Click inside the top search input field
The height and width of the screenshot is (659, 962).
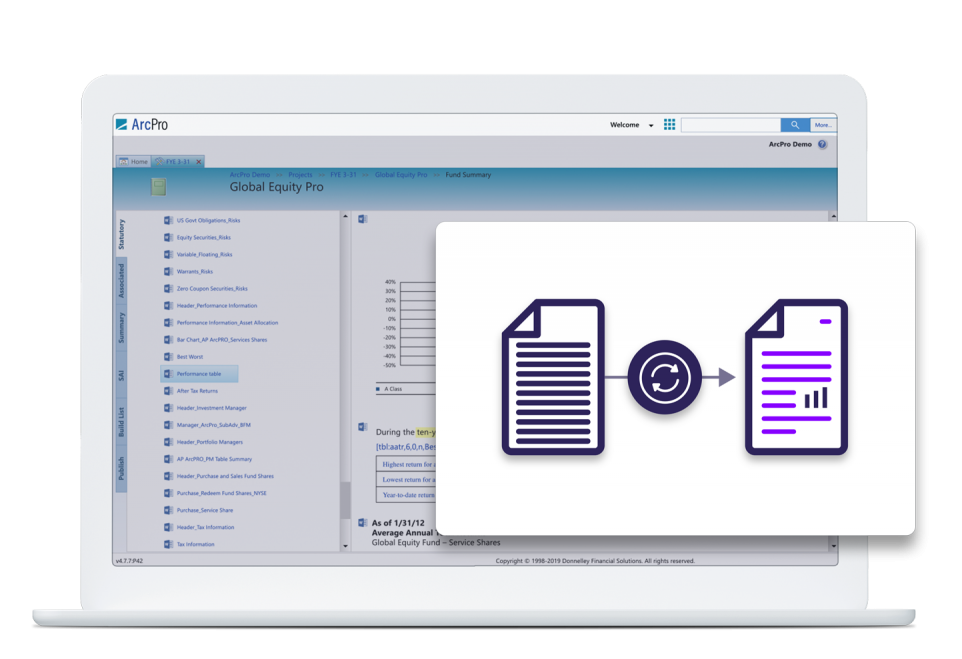tap(732, 124)
